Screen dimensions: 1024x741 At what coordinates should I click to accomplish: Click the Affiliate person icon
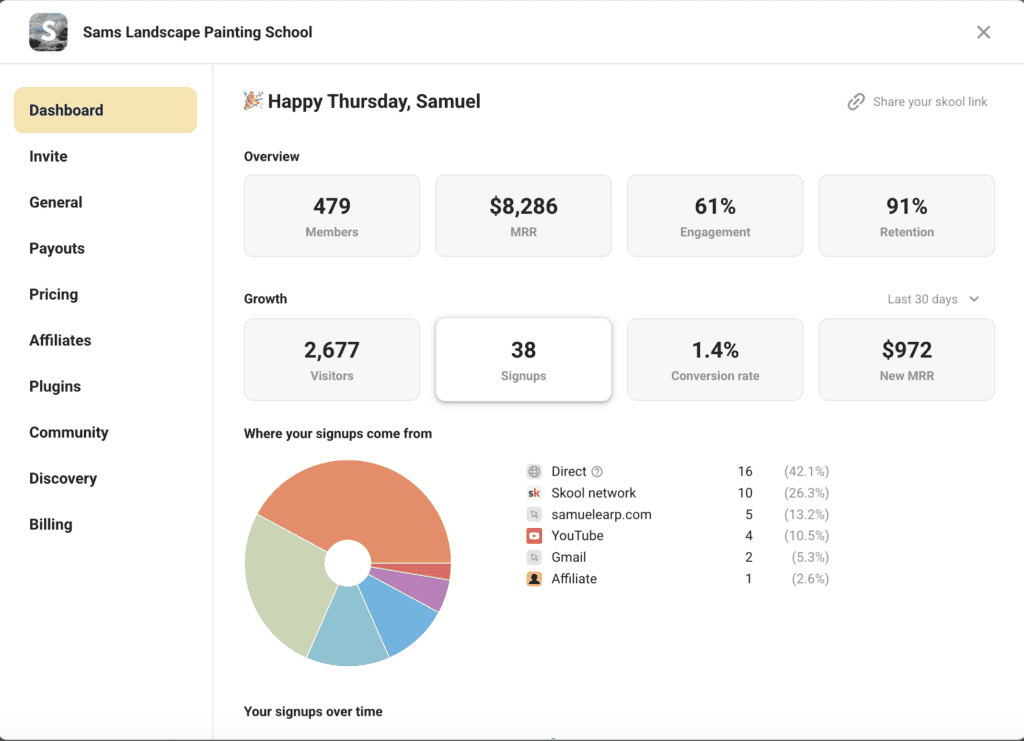534,579
